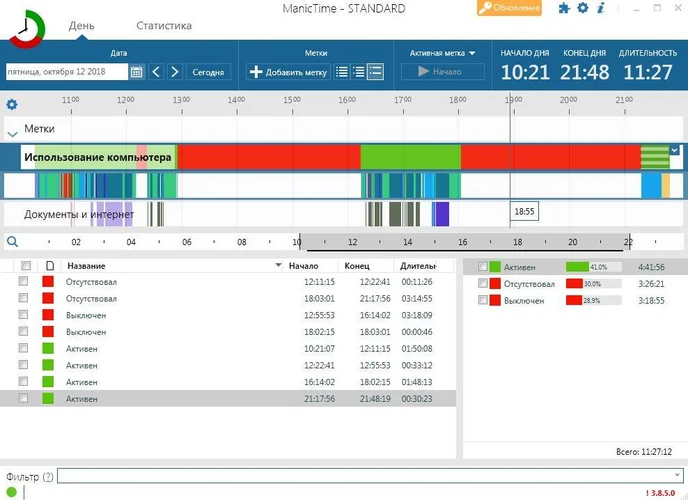This screenshot has height=500, width=688.
Task: Check the Выключен summary checkbox in right panel
Action: (483, 300)
